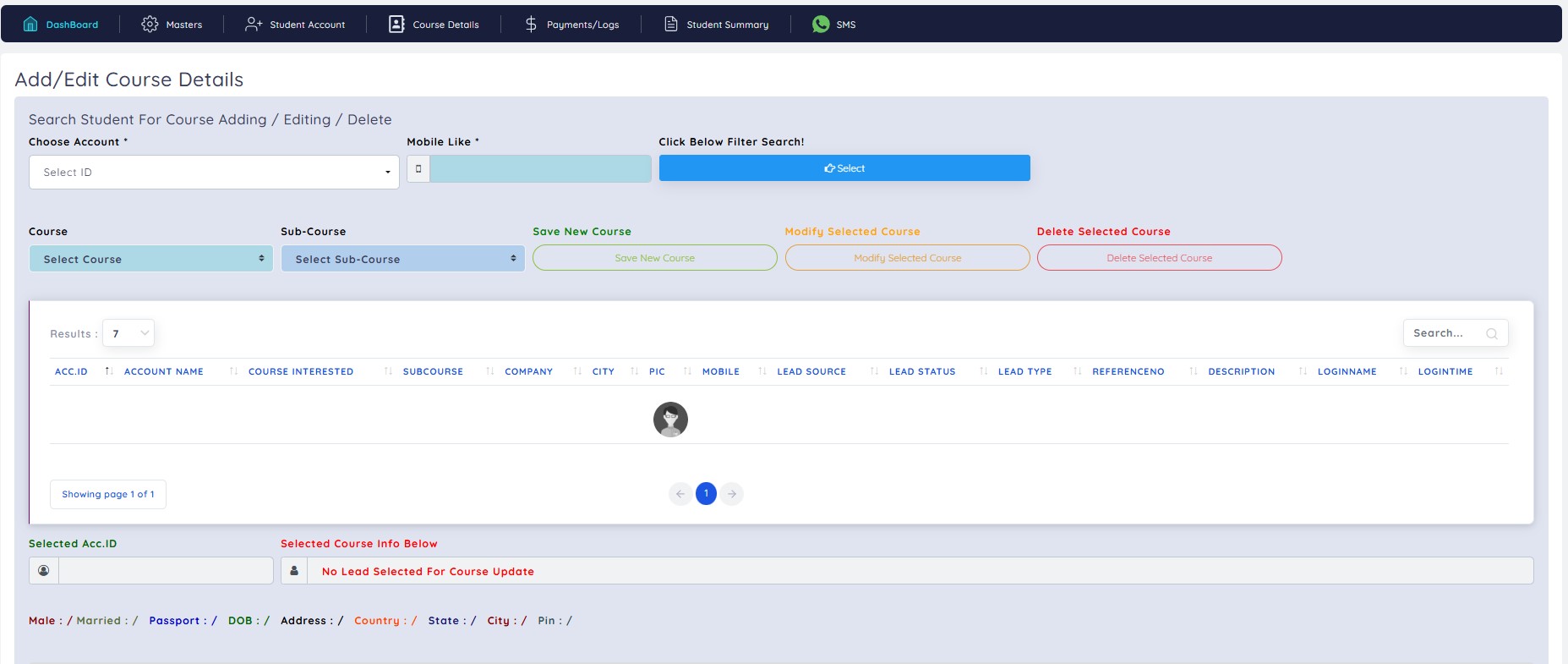Screen dimensions: 1568x664
Task: Sort by LEAD STATUS column arrows
Action: point(983,371)
